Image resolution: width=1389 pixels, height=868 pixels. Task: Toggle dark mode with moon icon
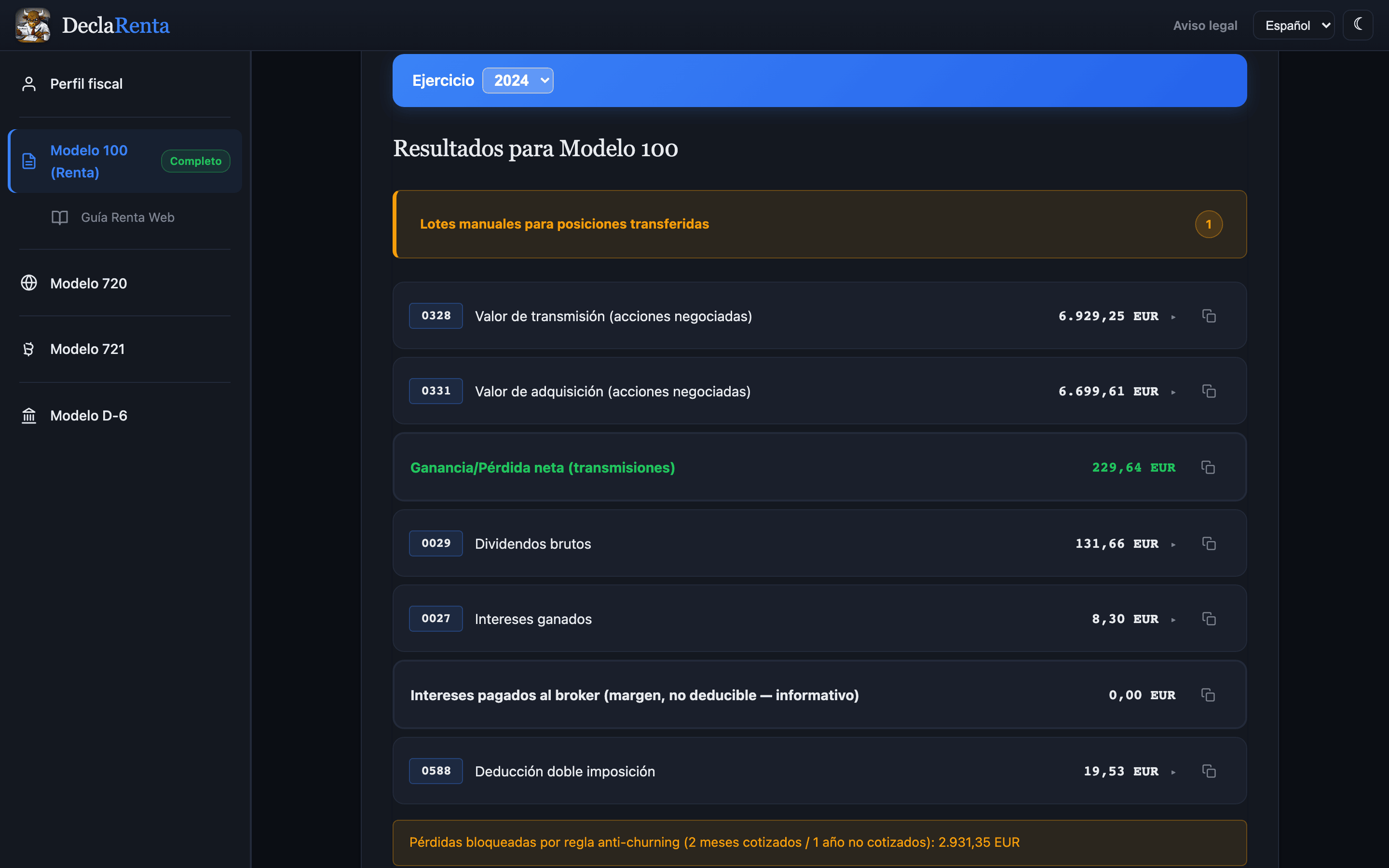tap(1358, 25)
